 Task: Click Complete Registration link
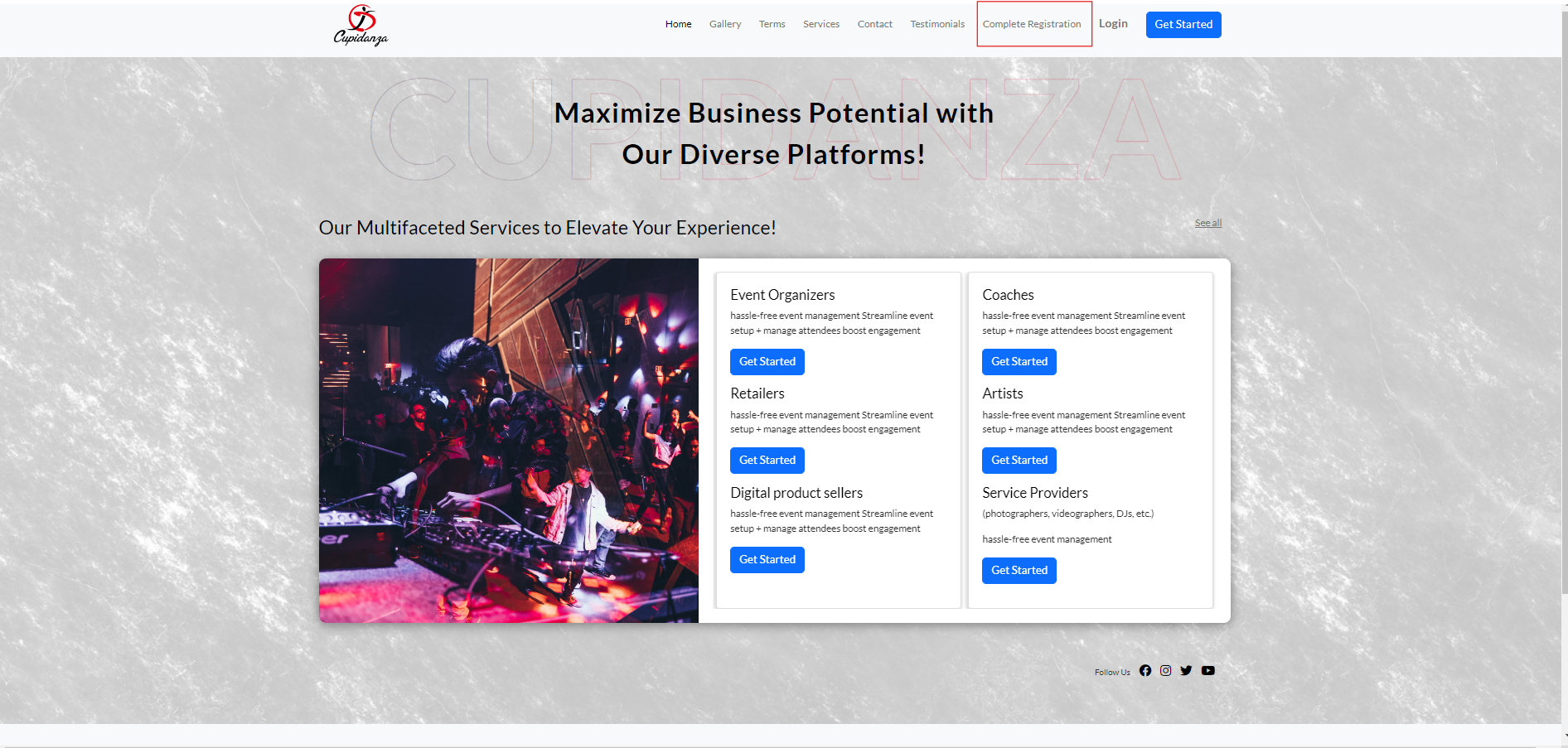click(x=1032, y=24)
